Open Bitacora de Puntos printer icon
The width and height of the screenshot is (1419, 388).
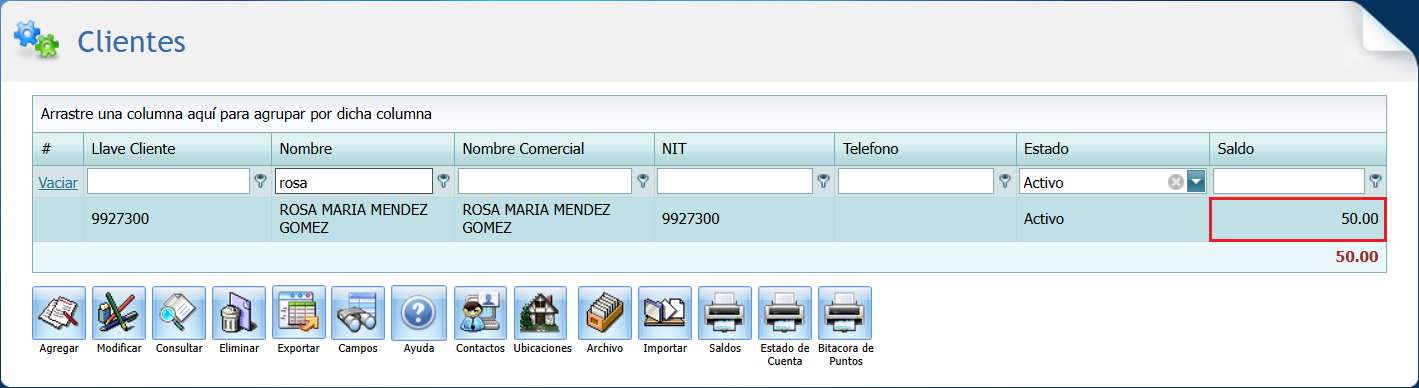[845, 313]
